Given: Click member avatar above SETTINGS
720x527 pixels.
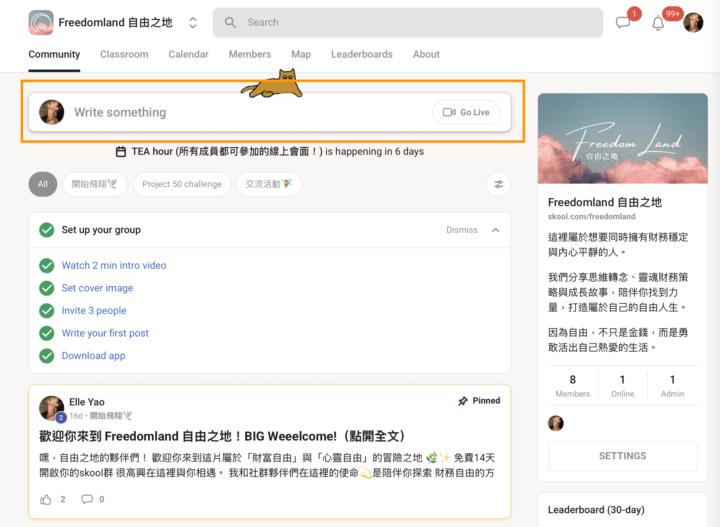Looking at the screenshot, I should click(x=556, y=423).
